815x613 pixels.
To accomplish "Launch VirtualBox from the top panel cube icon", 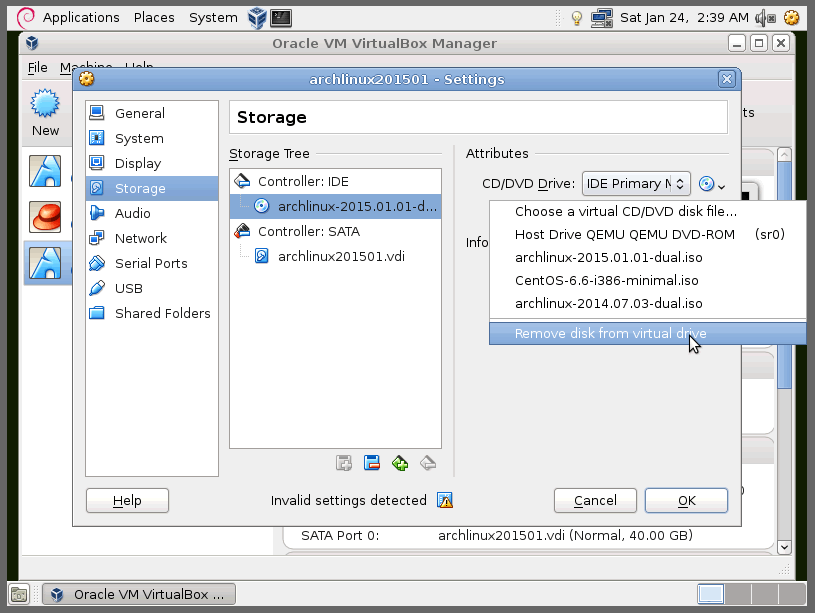I will point(257,18).
